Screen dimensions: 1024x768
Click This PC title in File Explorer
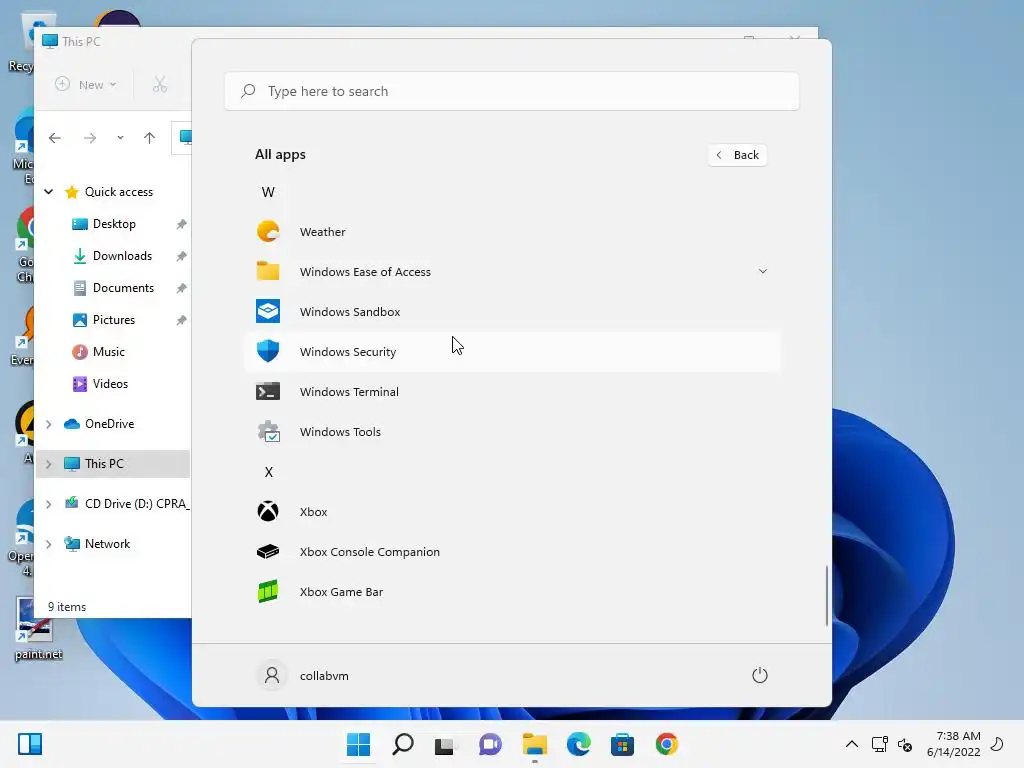tap(81, 42)
